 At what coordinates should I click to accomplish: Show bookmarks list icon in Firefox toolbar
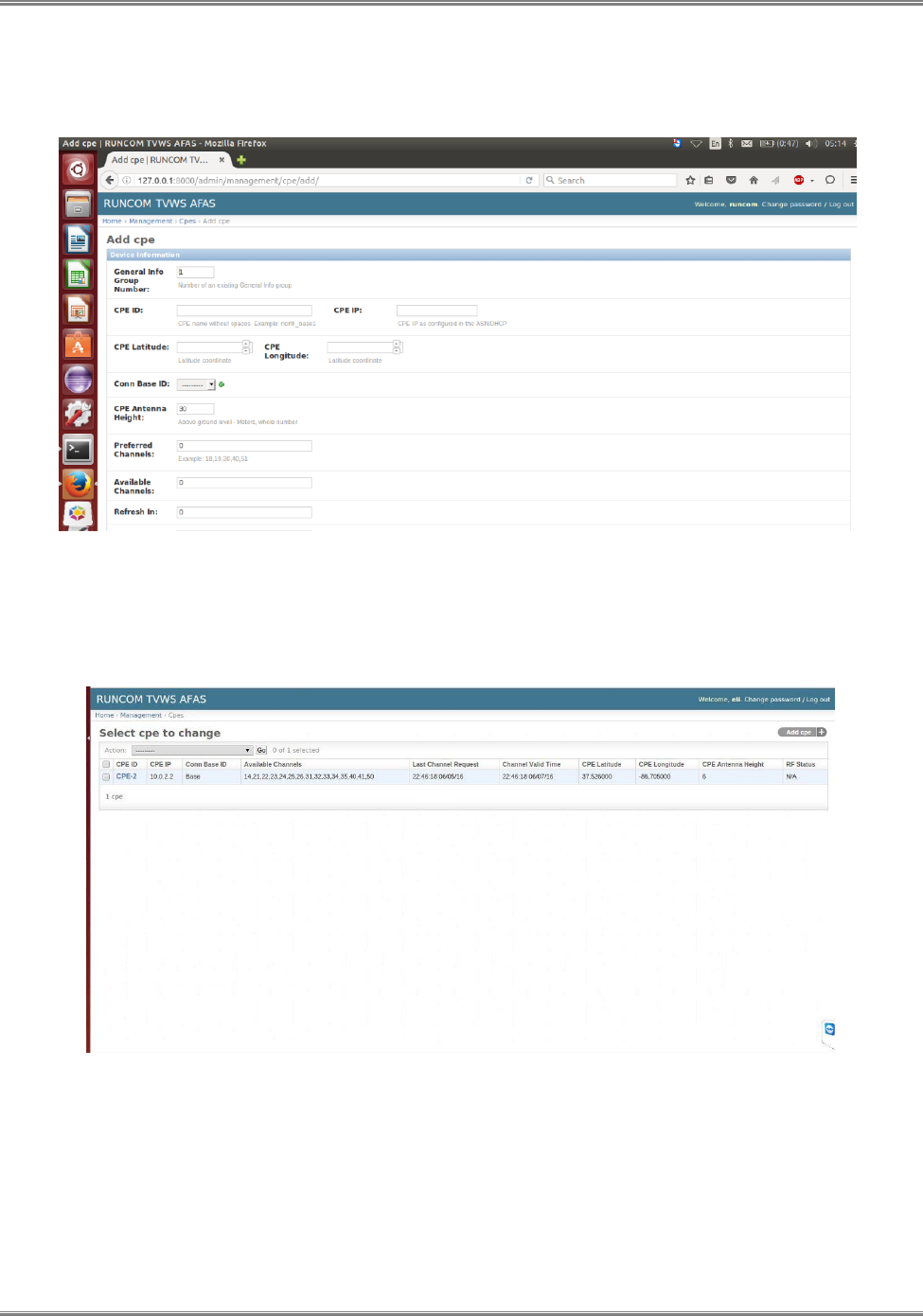pyautogui.click(x=709, y=180)
